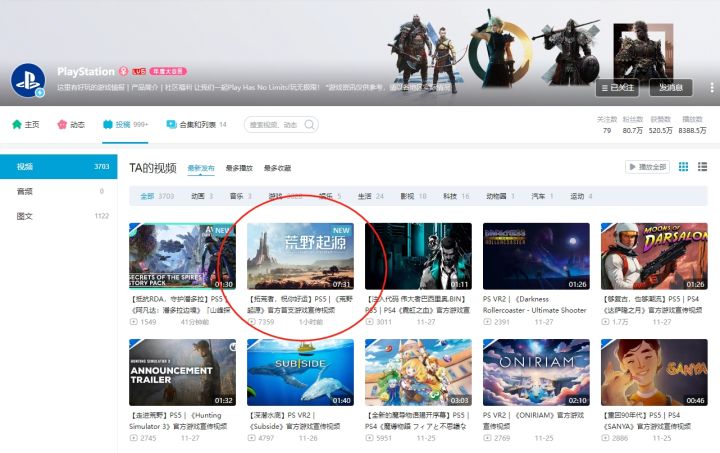Select 视频 3703 in sidebar
The image size is (720, 453).
point(59,167)
